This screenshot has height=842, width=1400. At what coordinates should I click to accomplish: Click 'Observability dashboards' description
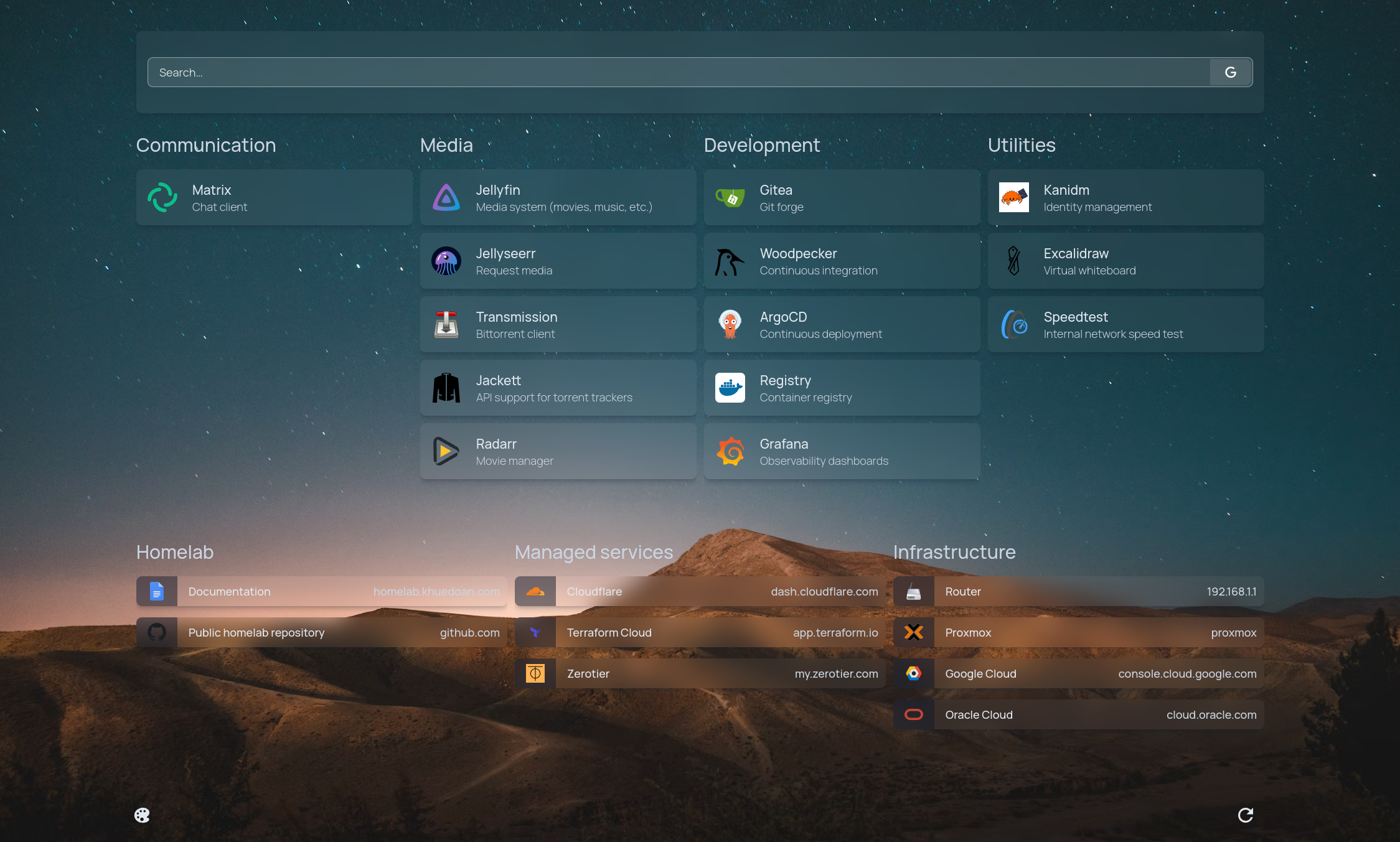point(824,461)
